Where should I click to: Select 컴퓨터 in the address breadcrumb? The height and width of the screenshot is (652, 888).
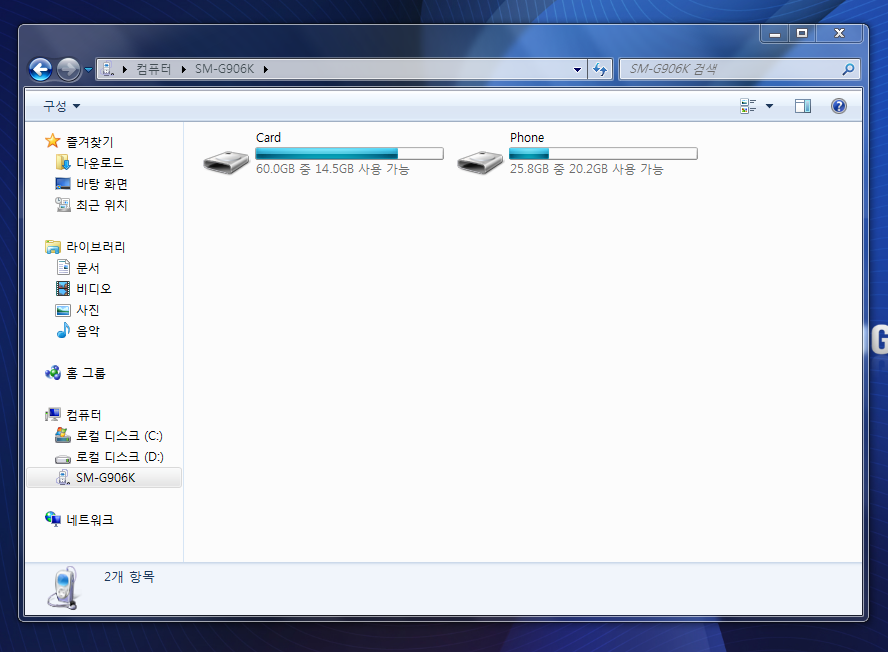tap(153, 69)
